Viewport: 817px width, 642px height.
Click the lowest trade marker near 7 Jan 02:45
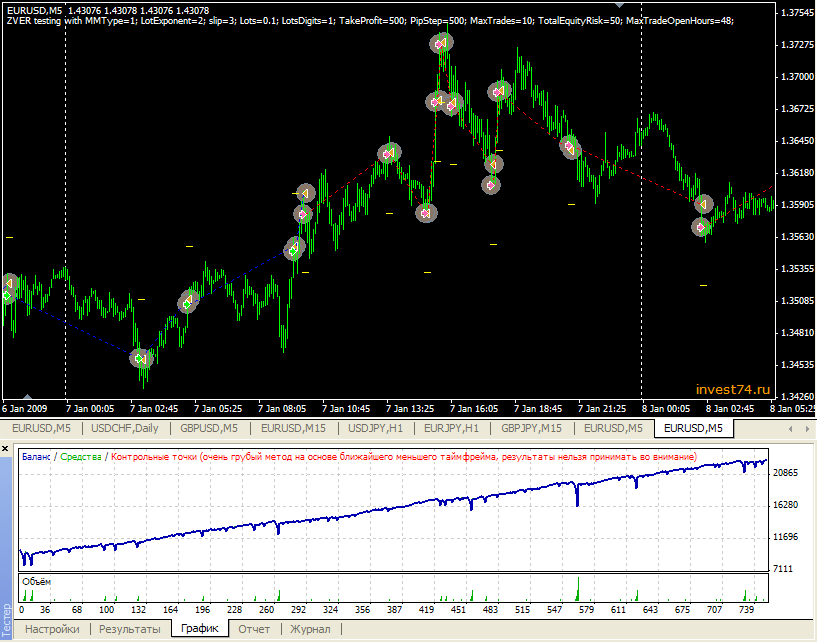coord(142,358)
